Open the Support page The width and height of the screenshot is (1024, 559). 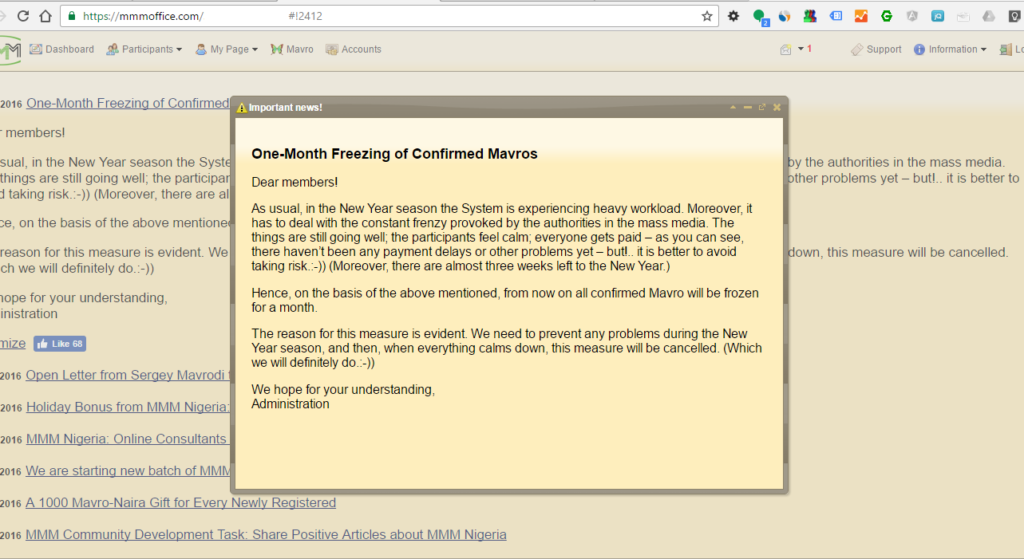tap(876, 49)
